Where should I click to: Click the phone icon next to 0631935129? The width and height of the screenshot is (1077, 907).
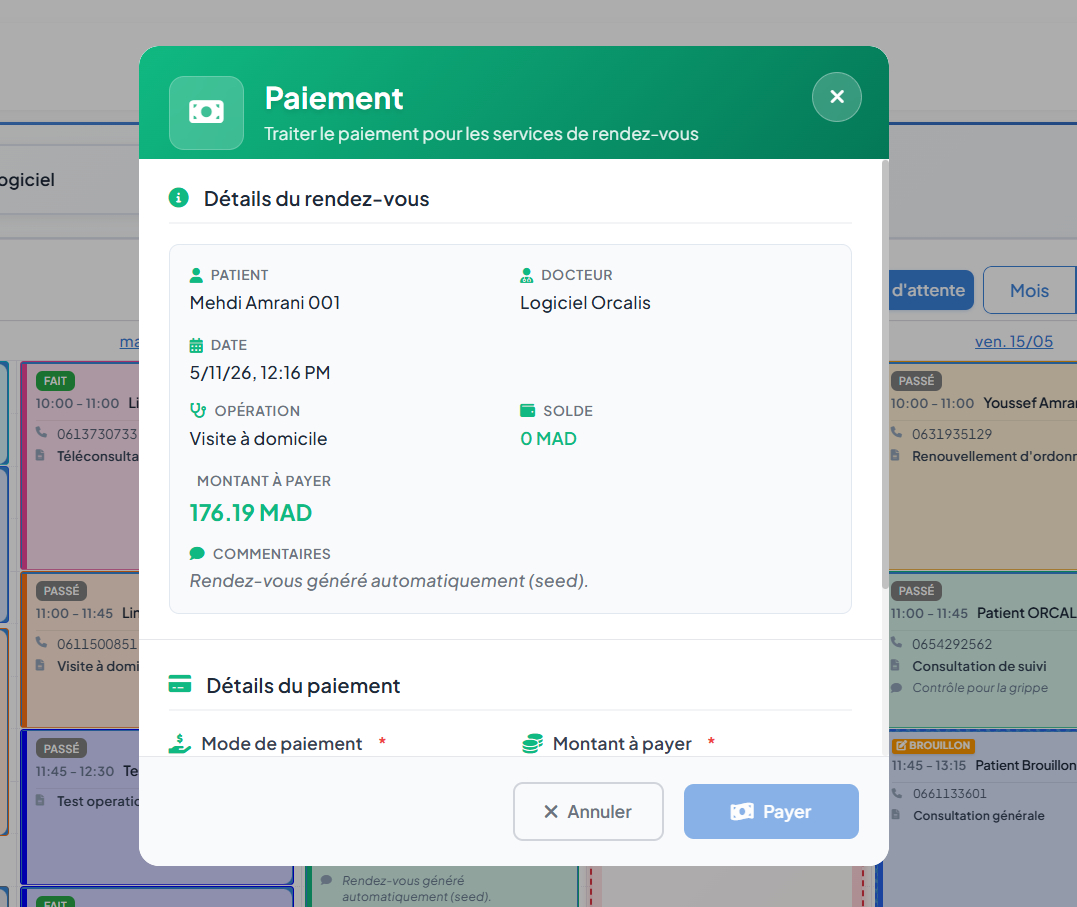(896, 432)
